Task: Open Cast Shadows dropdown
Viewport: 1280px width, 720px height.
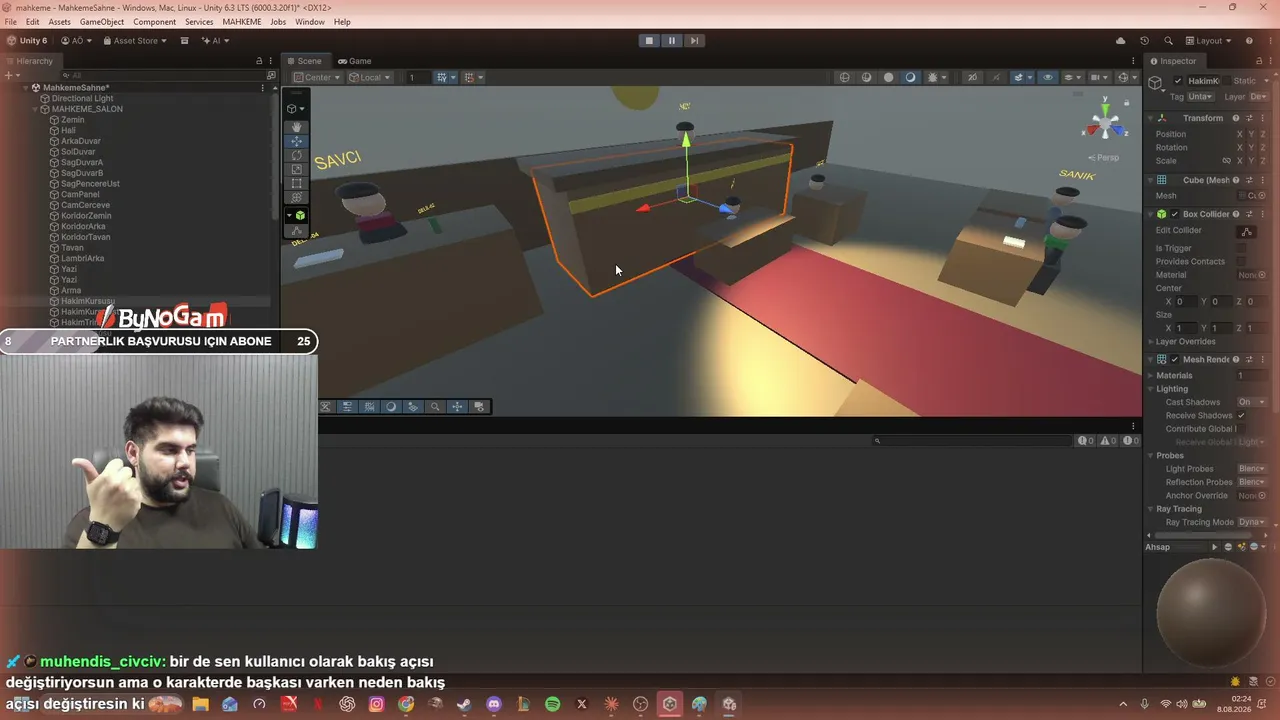Action: [1252, 402]
